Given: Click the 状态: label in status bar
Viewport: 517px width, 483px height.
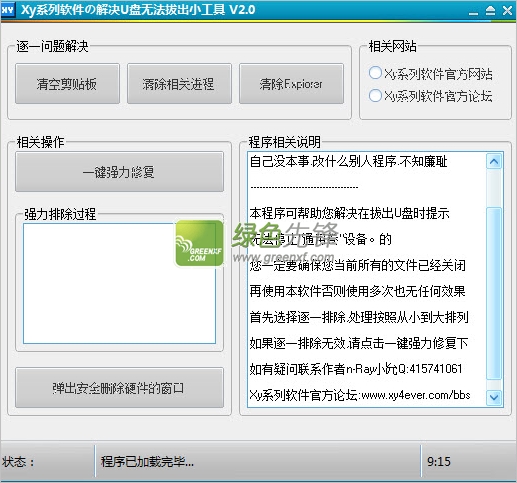Looking at the screenshot, I should 18,462.
